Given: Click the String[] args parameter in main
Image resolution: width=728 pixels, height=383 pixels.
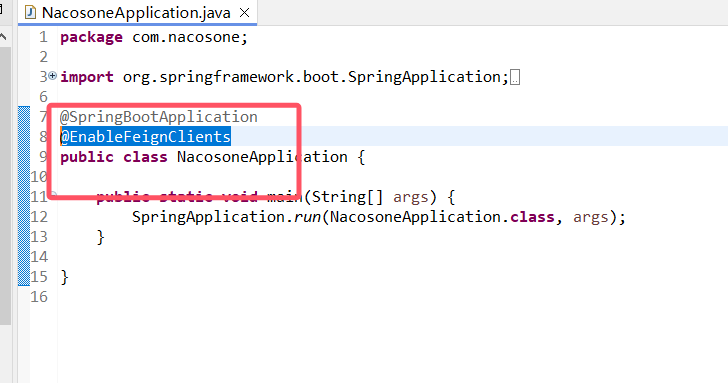Looking at the screenshot, I should click(x=370, y=197).
